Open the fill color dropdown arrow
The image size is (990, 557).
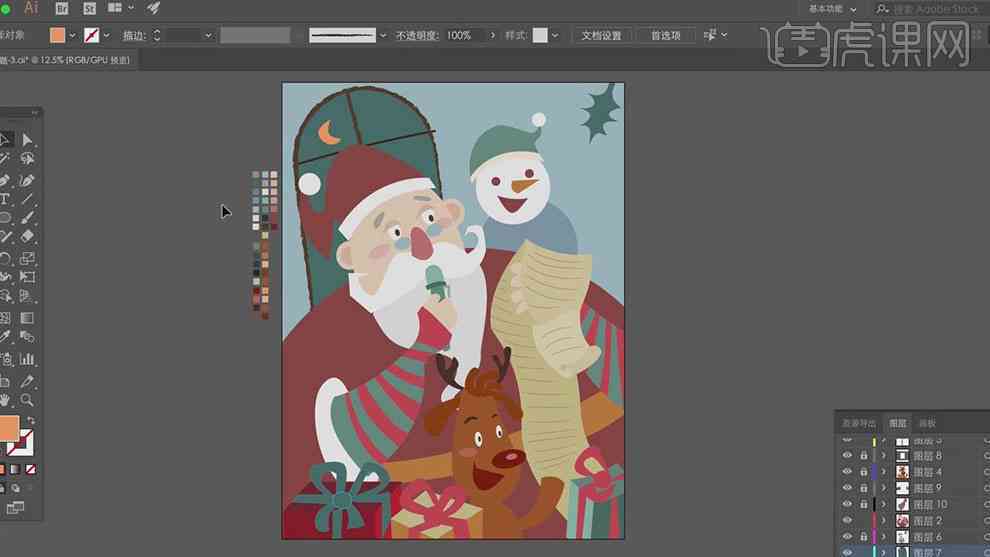click(72, 35)
